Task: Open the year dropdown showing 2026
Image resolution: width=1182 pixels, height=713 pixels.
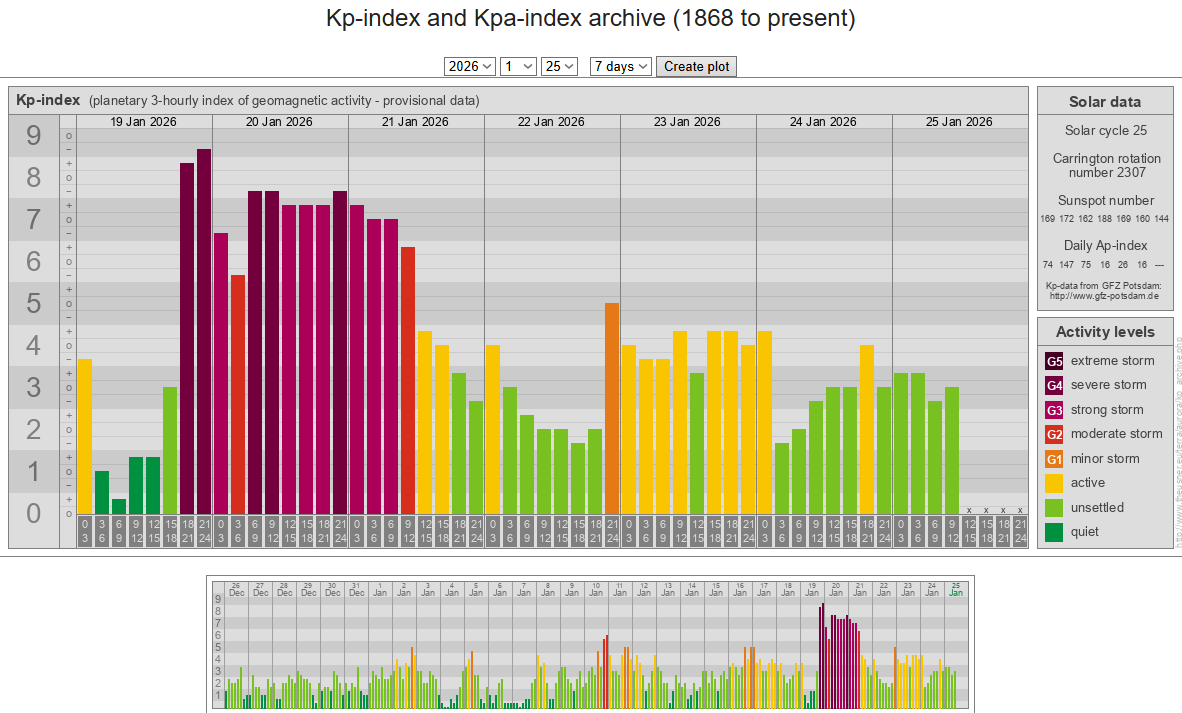Action: point(469,66)
